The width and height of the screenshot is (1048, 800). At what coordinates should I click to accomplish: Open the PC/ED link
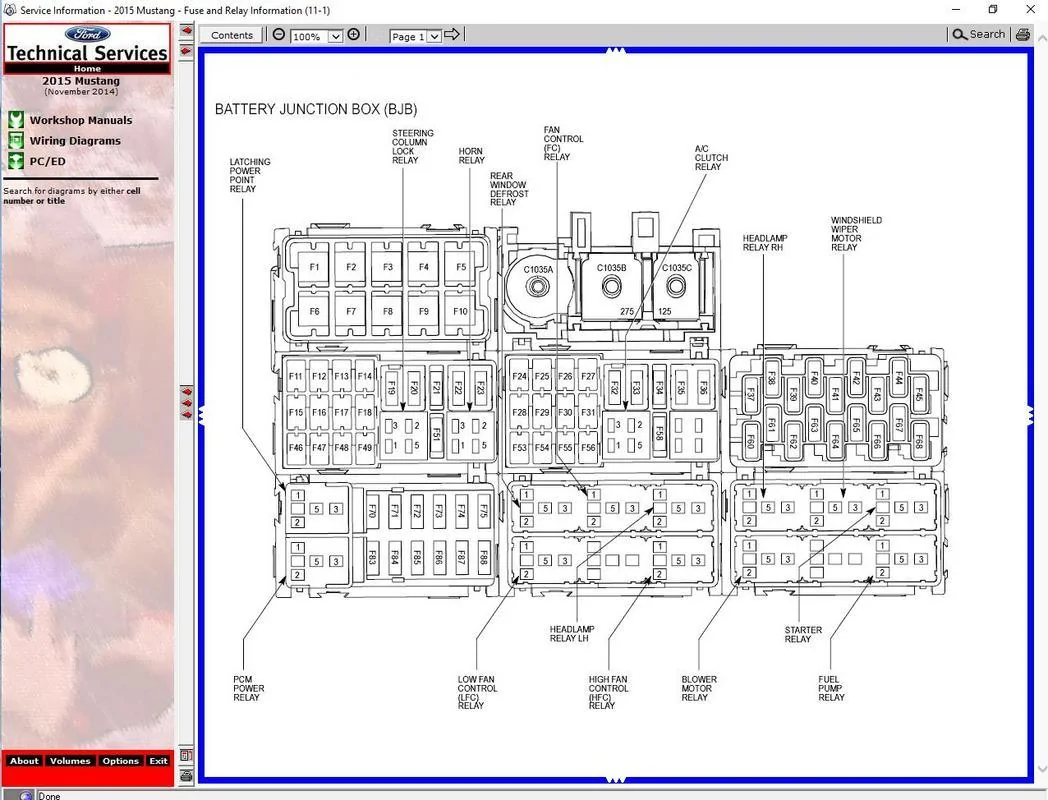point(47,161)
